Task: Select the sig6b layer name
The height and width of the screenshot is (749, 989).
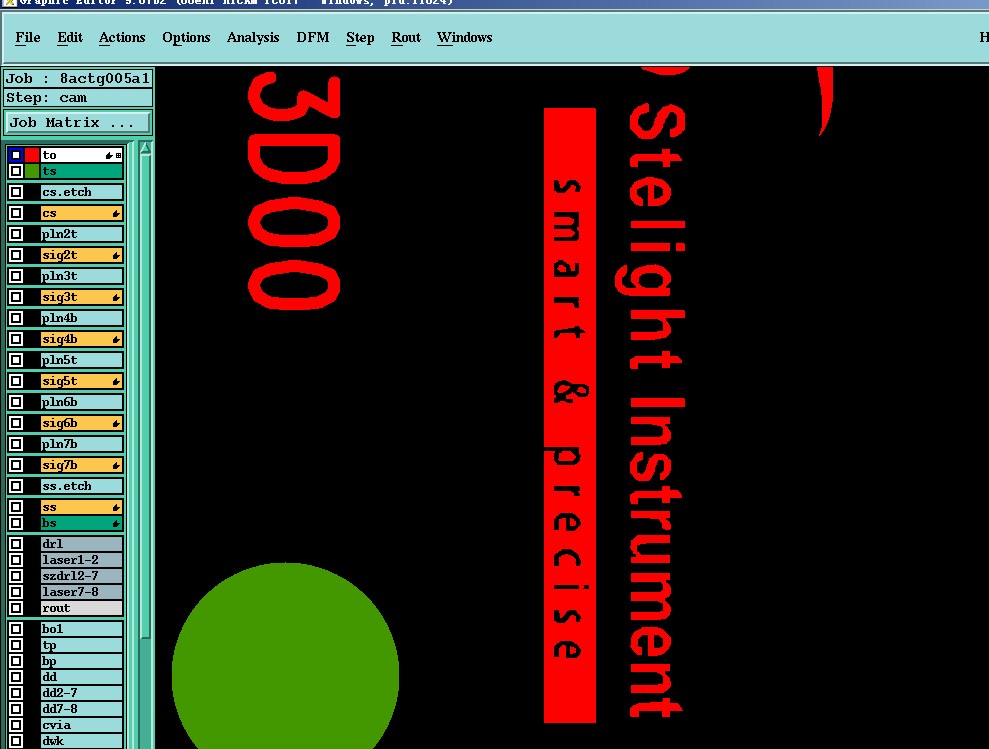Action: 81,423
